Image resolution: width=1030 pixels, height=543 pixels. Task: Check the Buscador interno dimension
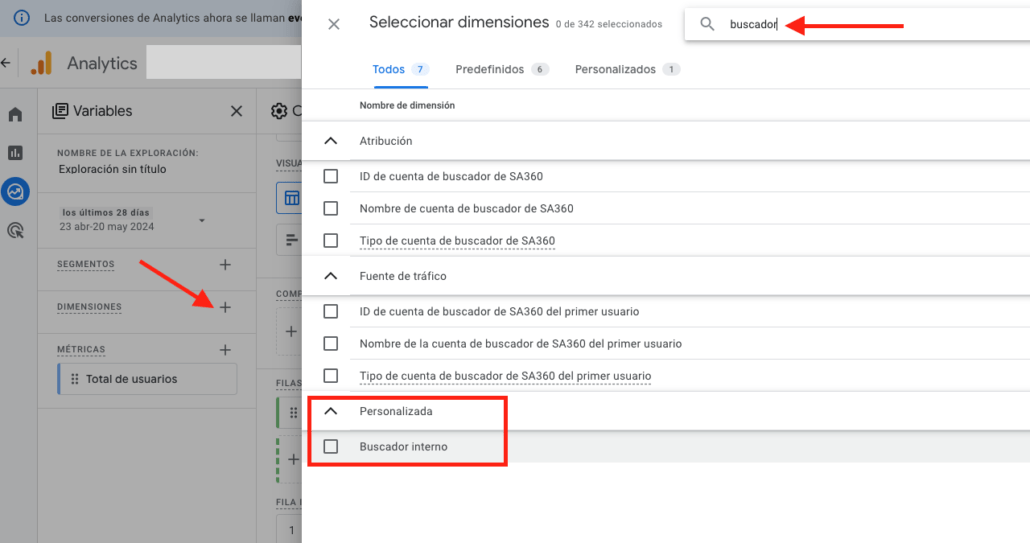(330, 446)
